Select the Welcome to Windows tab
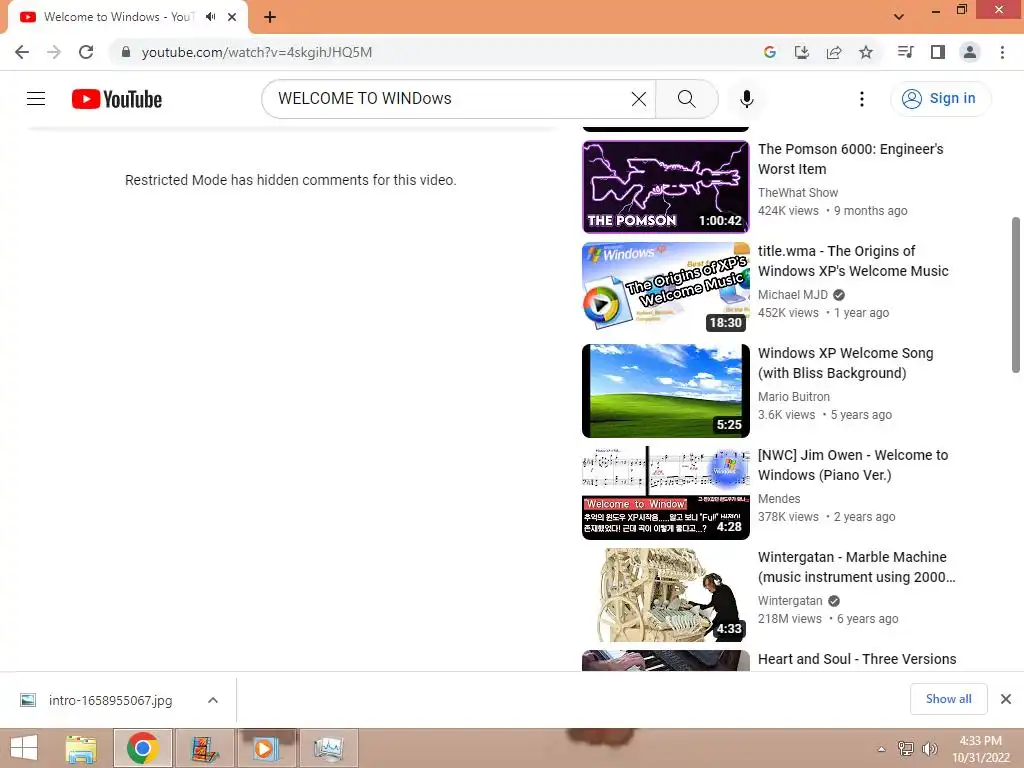This screenshot has height=768, width=1024. pyautogui.click(x=118, y=17)
